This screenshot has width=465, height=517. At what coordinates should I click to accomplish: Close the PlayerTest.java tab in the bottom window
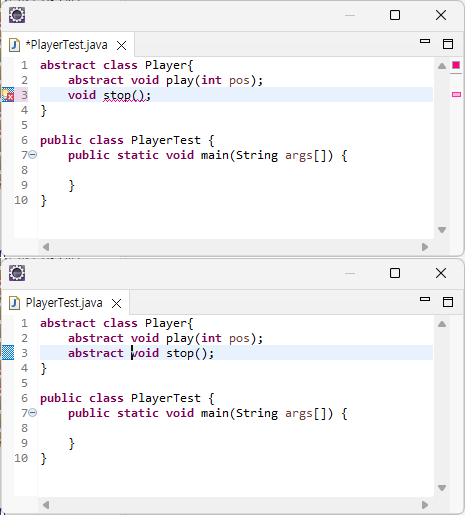[117, 303]
